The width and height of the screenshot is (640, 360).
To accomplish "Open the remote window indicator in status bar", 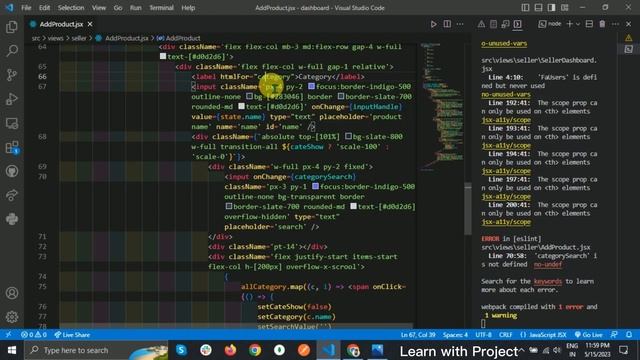I will click(8, 335).
